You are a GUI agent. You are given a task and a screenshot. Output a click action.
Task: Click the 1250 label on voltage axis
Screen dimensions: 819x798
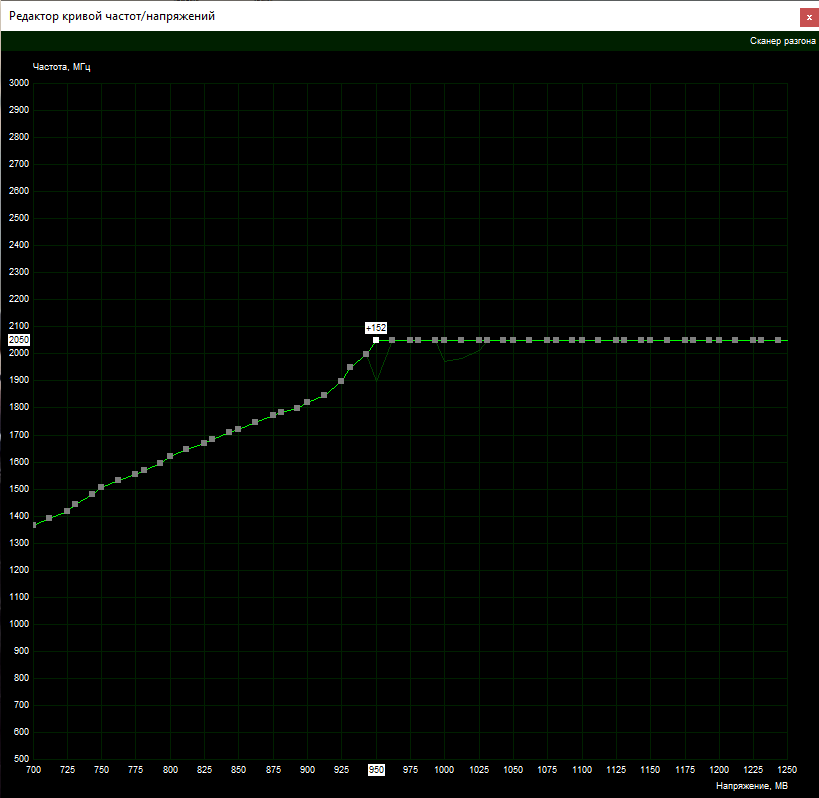point(787,770)
